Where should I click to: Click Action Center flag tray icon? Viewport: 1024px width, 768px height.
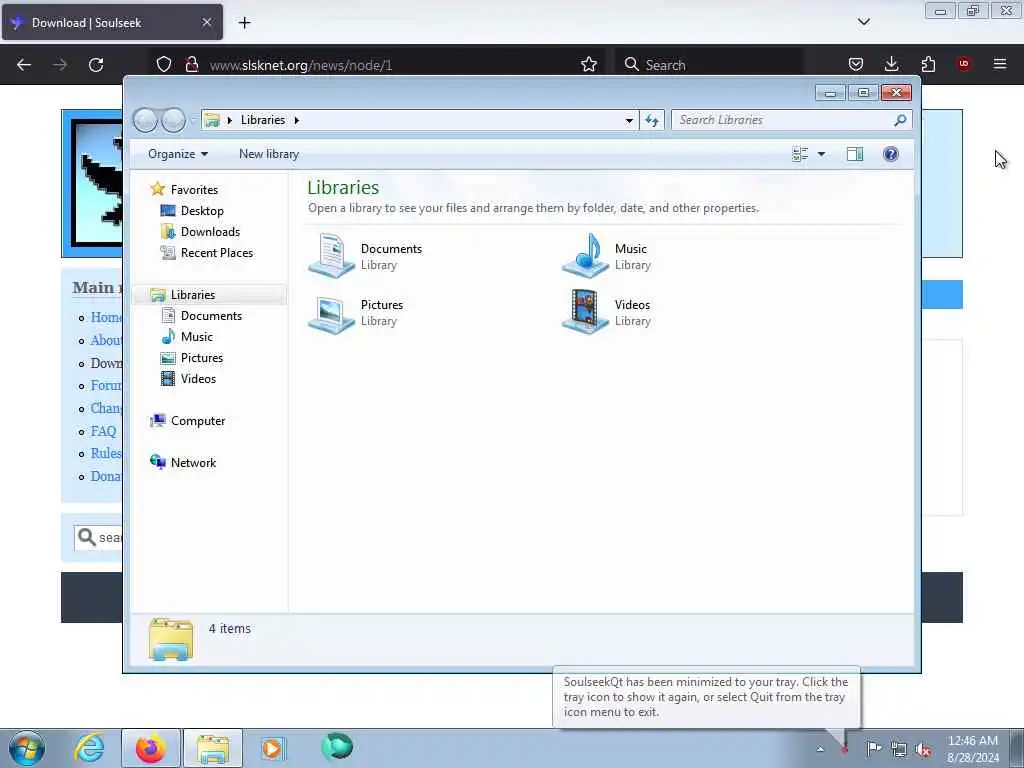click(874, 748)
